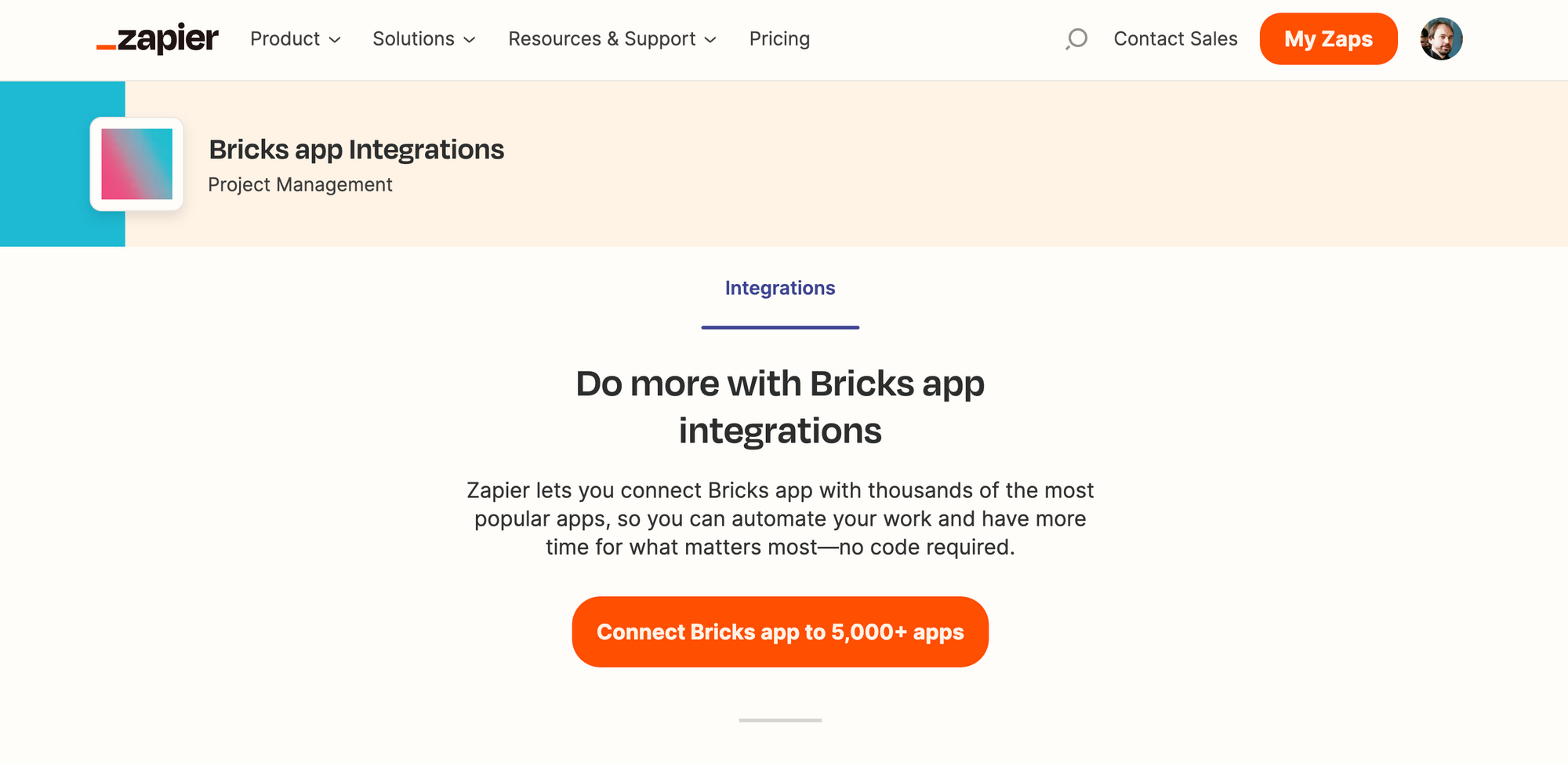The height and width of the screenshot is (764, 1568).
Task: Click the chevron arrow beside Product
Action: pyautogui.click(x=335, y=40)
